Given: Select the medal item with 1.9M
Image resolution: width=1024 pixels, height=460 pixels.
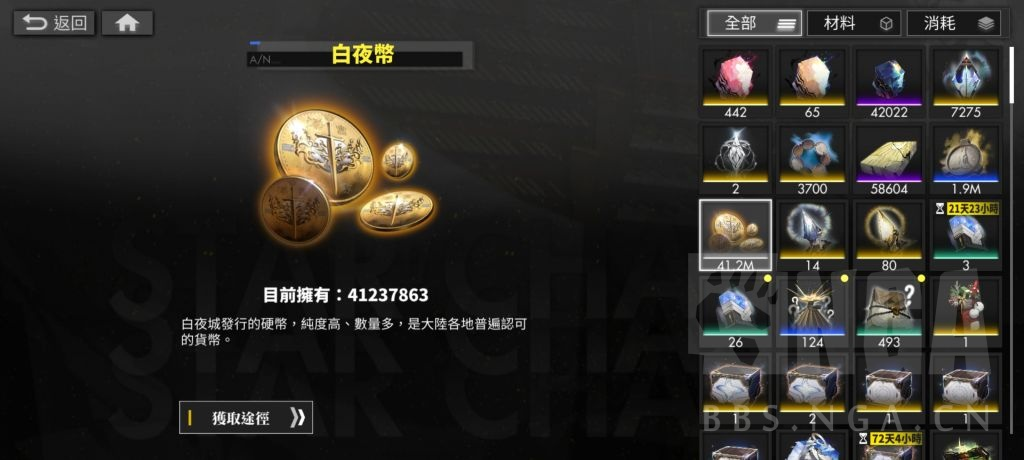Looking at the screenshot, I should pos(966,159).
